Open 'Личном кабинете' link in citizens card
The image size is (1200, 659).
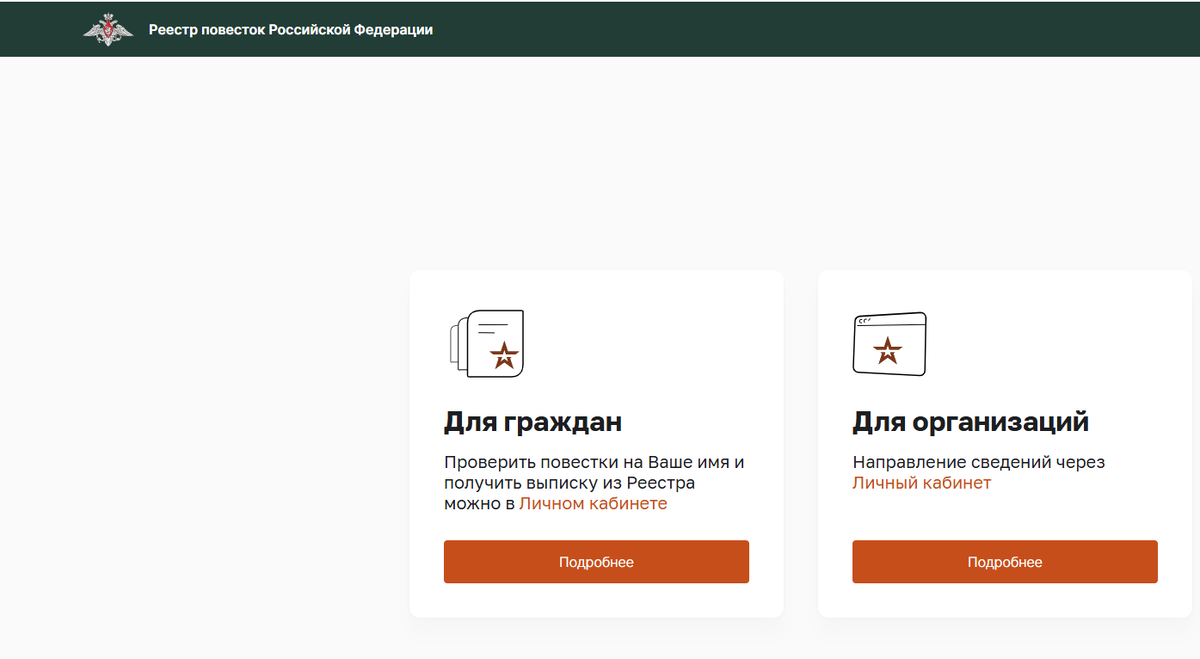click(592, 504)
